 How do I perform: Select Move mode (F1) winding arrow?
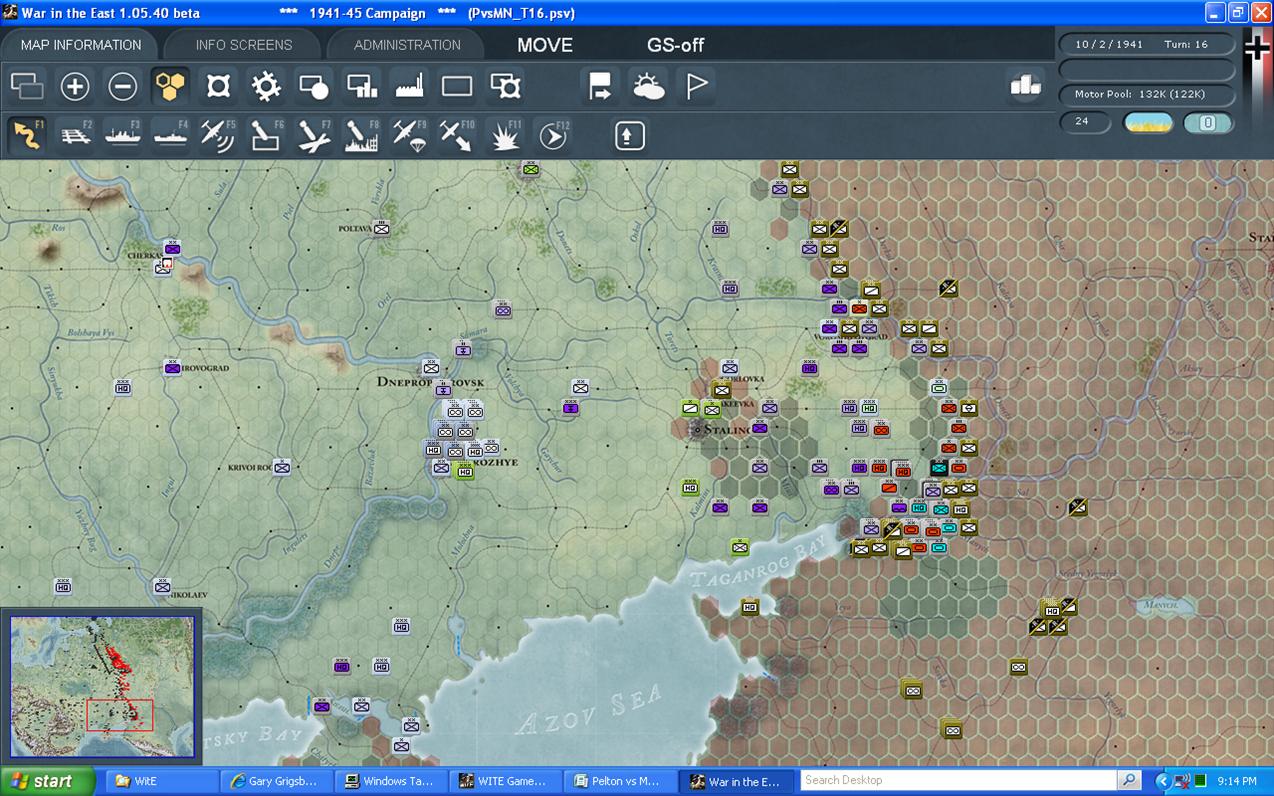[27, 135]
